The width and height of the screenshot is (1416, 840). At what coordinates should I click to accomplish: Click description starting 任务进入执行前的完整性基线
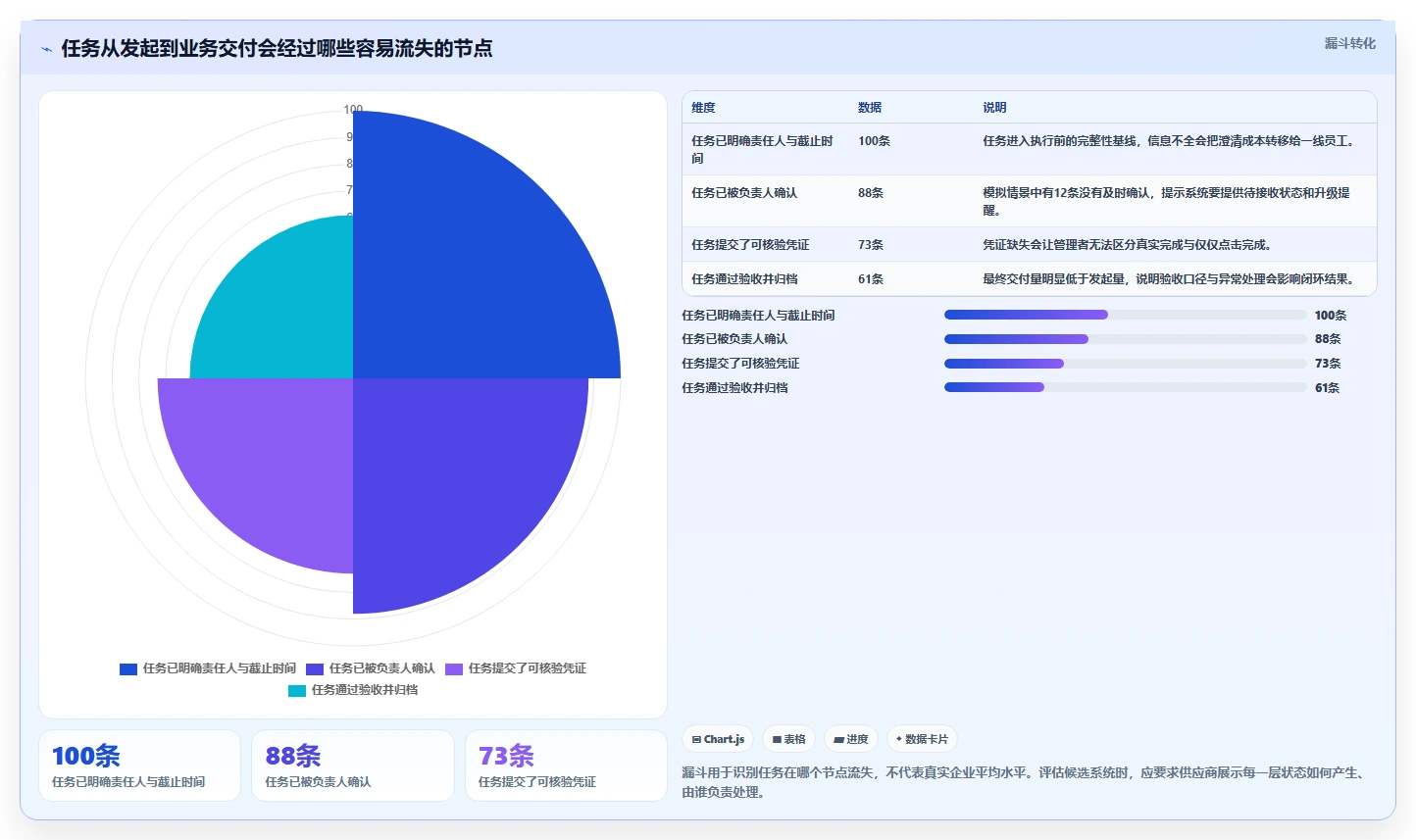click(x=1169, y=141)
